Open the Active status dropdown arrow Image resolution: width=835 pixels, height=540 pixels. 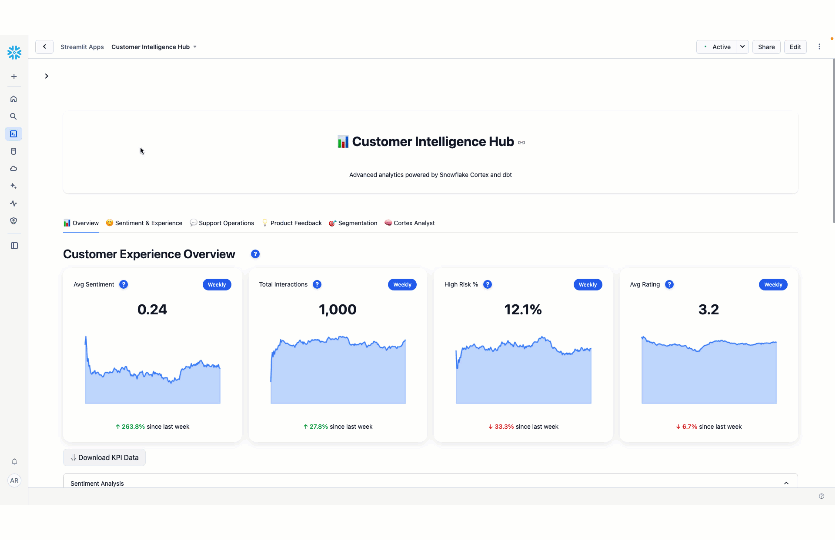pos(742,47)
